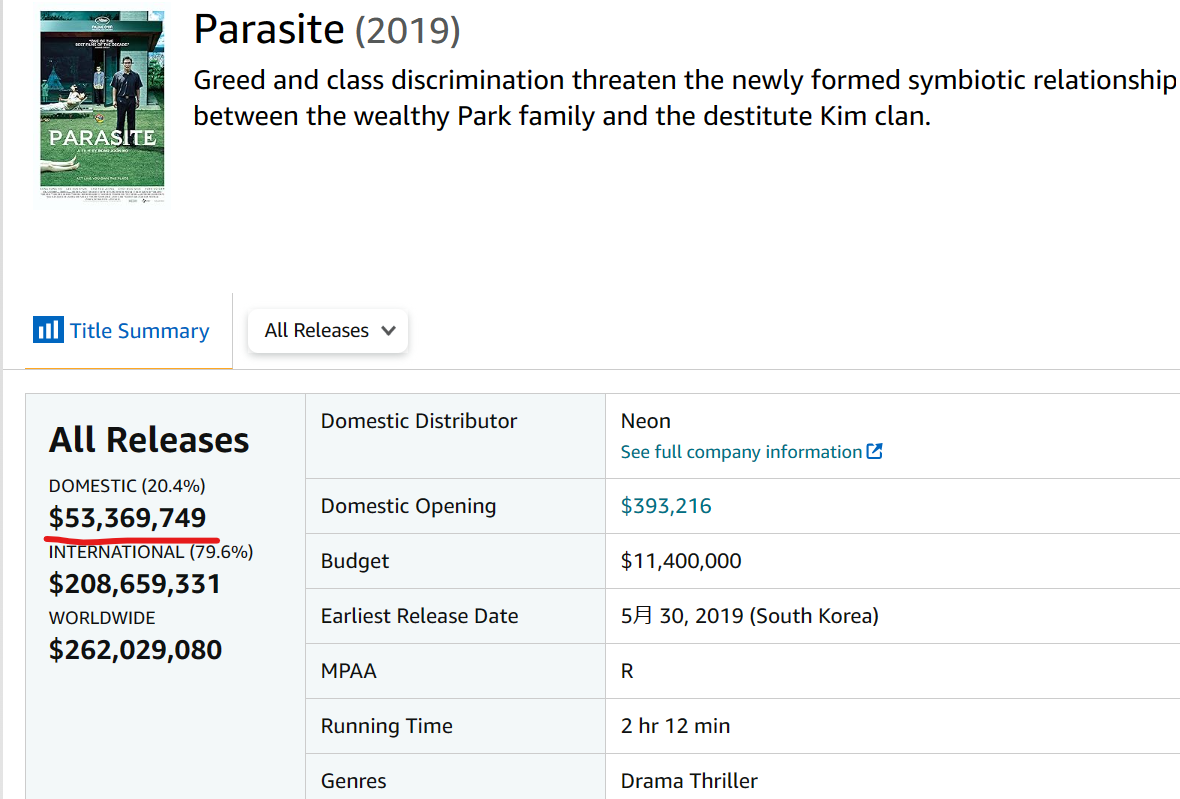
Task: Click the (2019) year next to the title
Action: [x=408, y=31]
